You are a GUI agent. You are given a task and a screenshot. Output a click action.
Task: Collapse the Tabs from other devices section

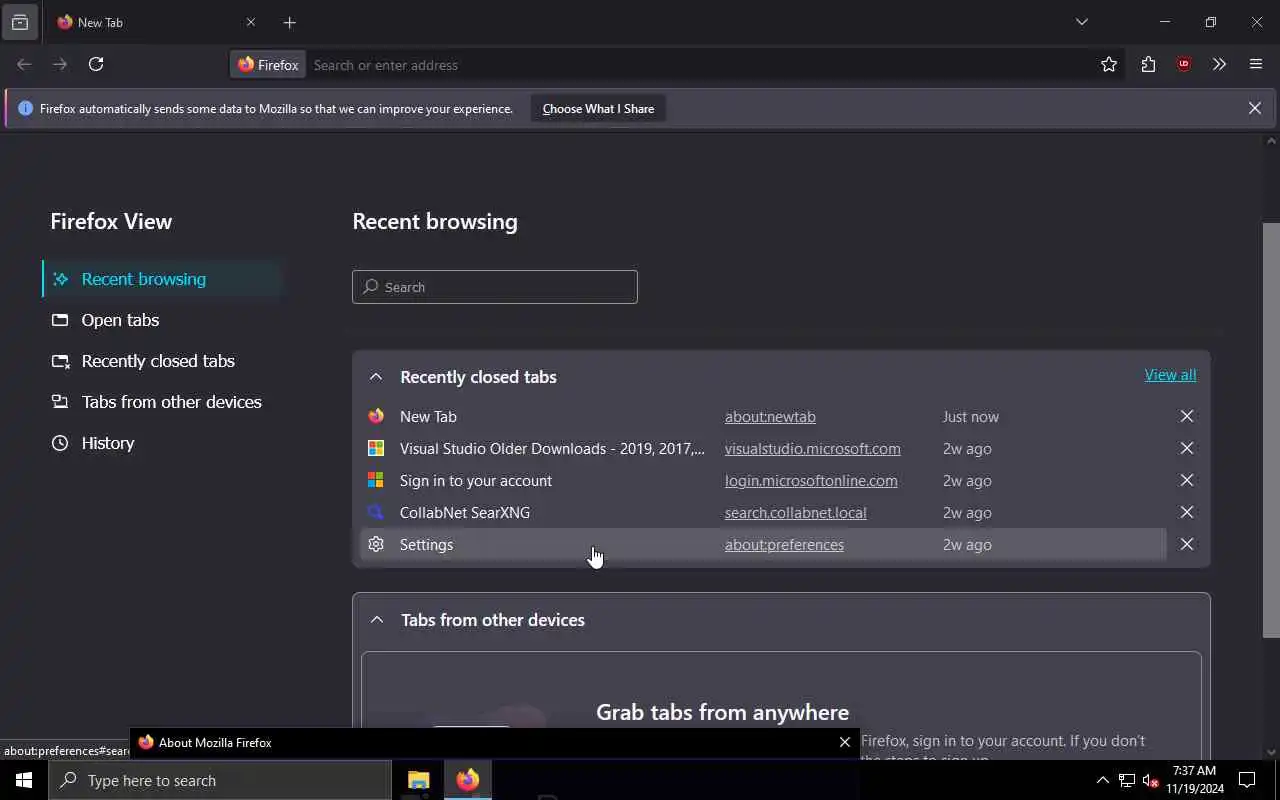377,620
